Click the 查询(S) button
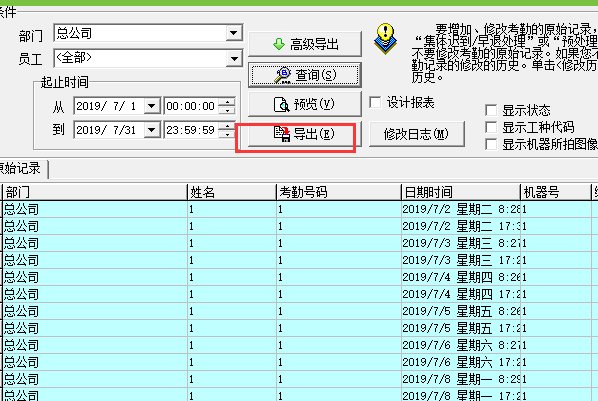 [x=305, y=75]
